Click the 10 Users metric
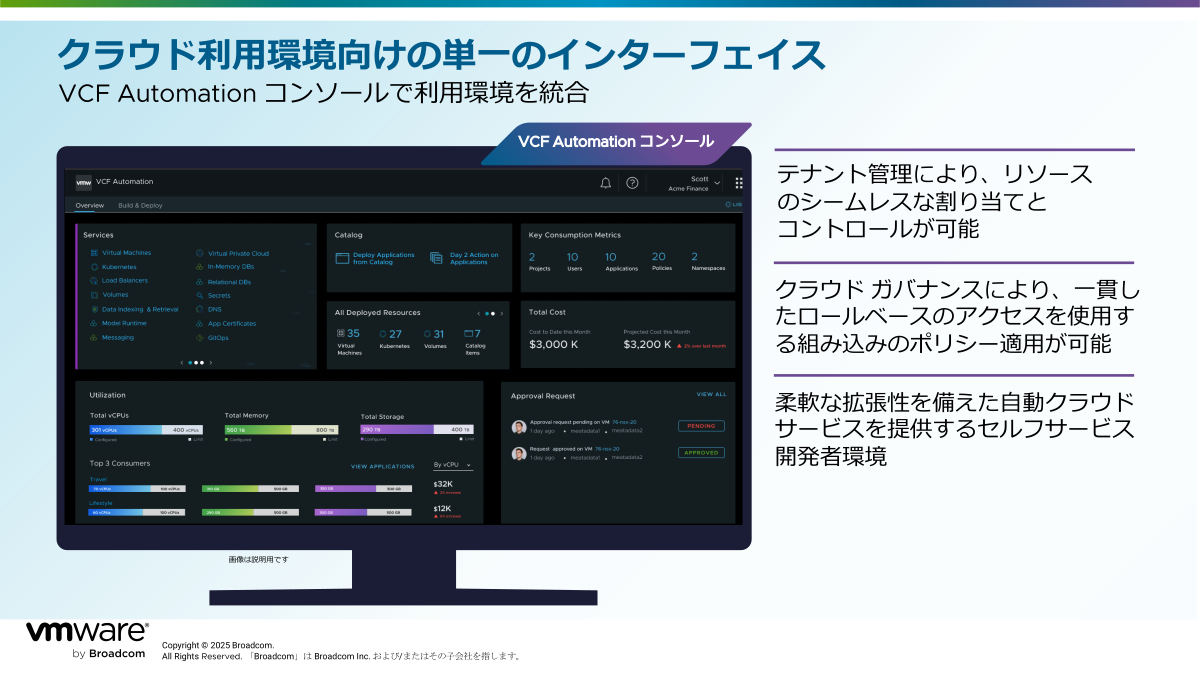The height and width of the screenshot is (675, 1200). point(573,261)
